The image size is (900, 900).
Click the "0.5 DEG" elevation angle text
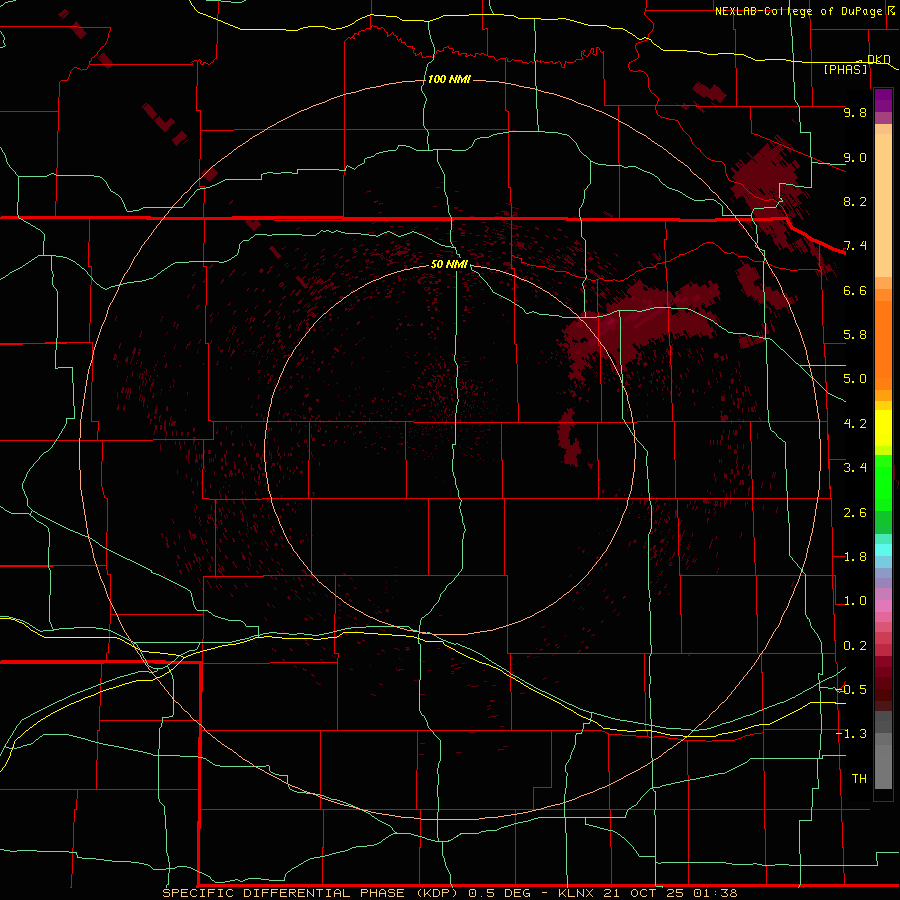[x=499, y=893]
